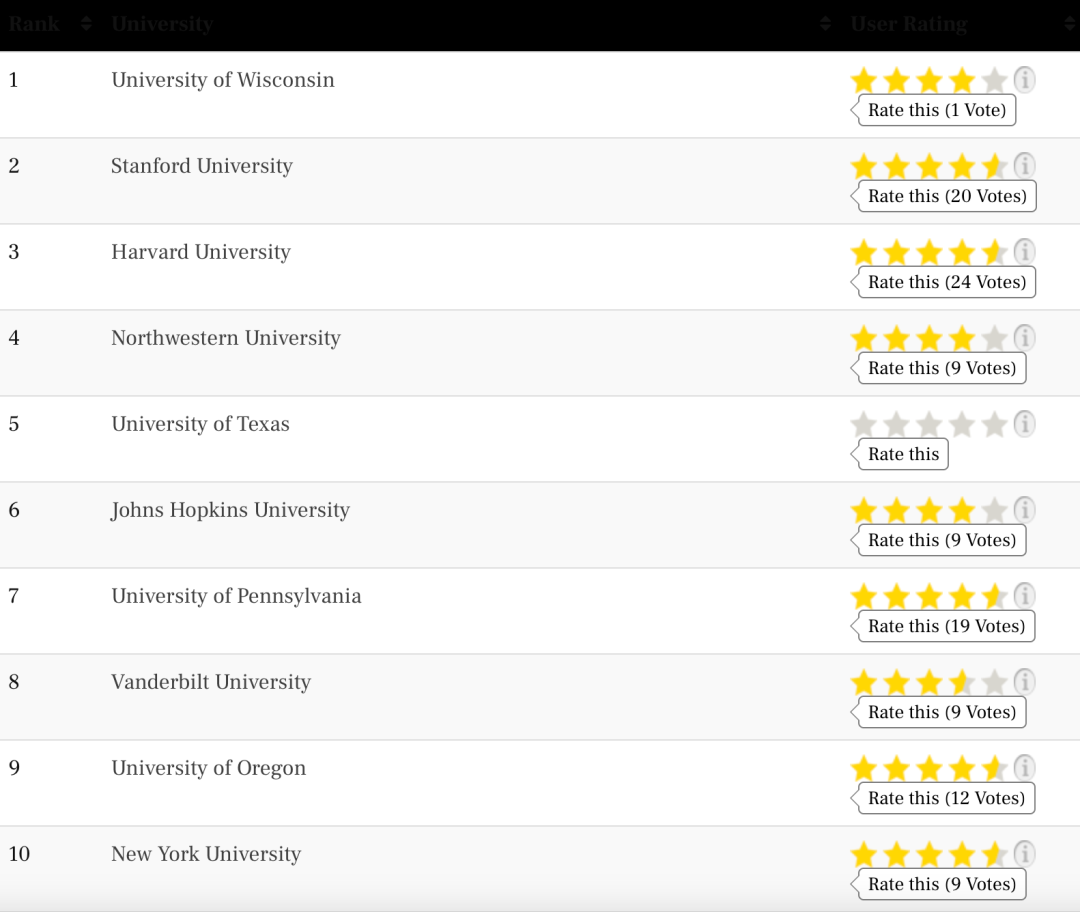Sort table by Rank column arrows
Image resolution: width=1080 pixels, height=912 pixels.
pos(86,24)
